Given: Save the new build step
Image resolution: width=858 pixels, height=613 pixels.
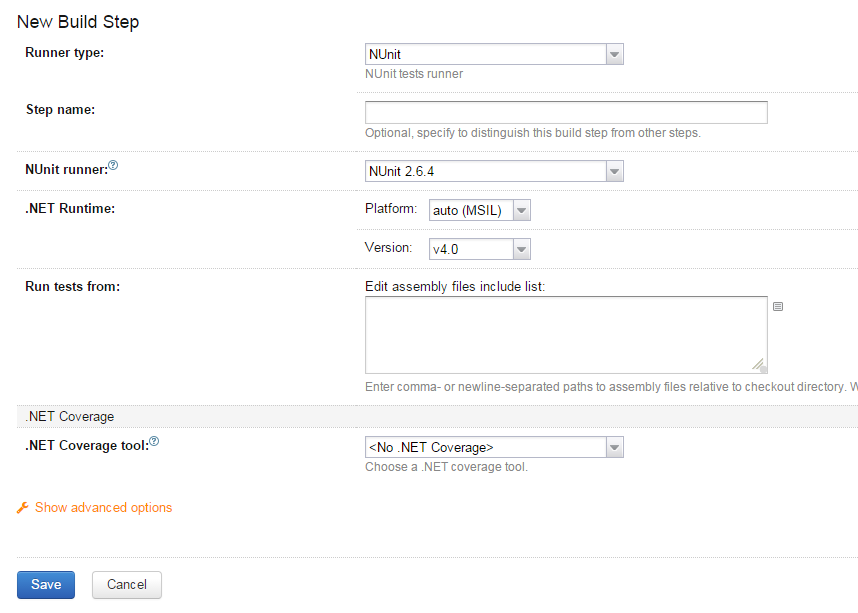Looking at the screenshot, I should click(45, 584).
